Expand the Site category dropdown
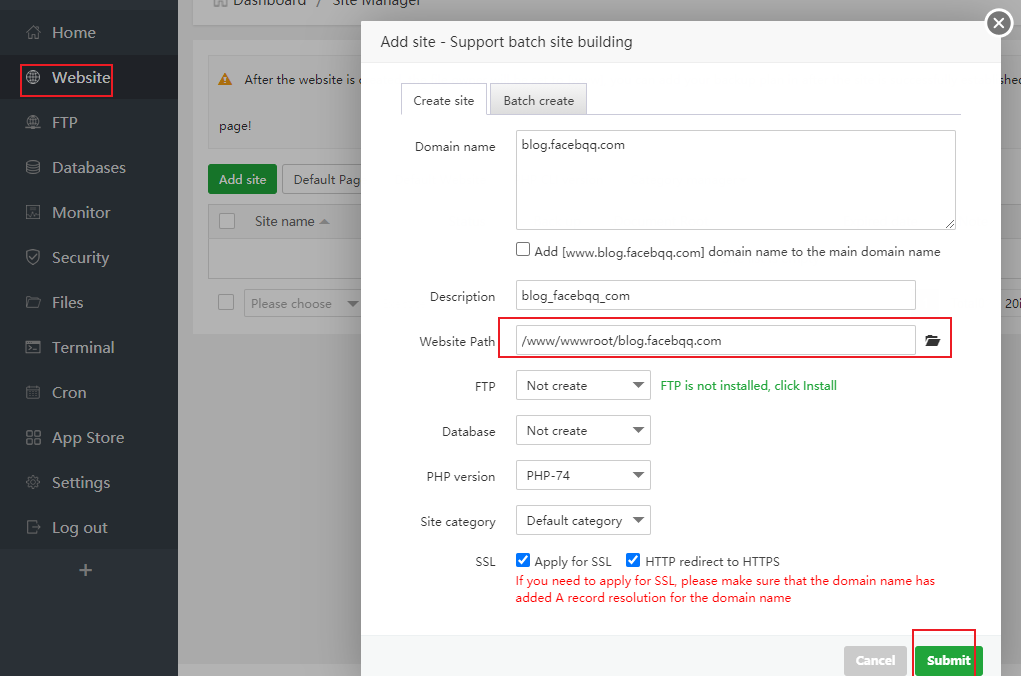 (583, 521)
